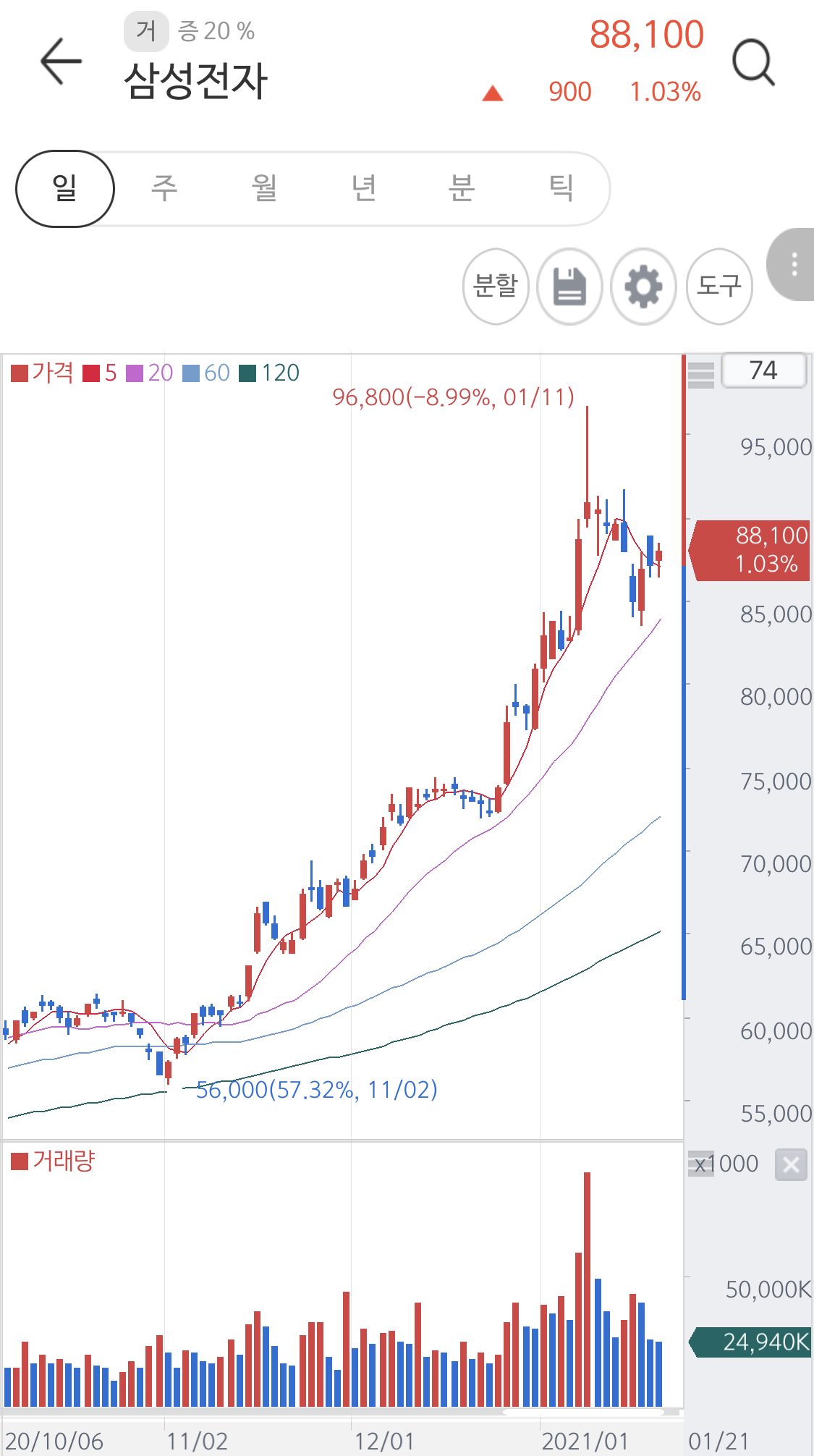Tap the 삼성전자 stock name
The height and width of the screenshot is (1456, 814).
[196, 80]
